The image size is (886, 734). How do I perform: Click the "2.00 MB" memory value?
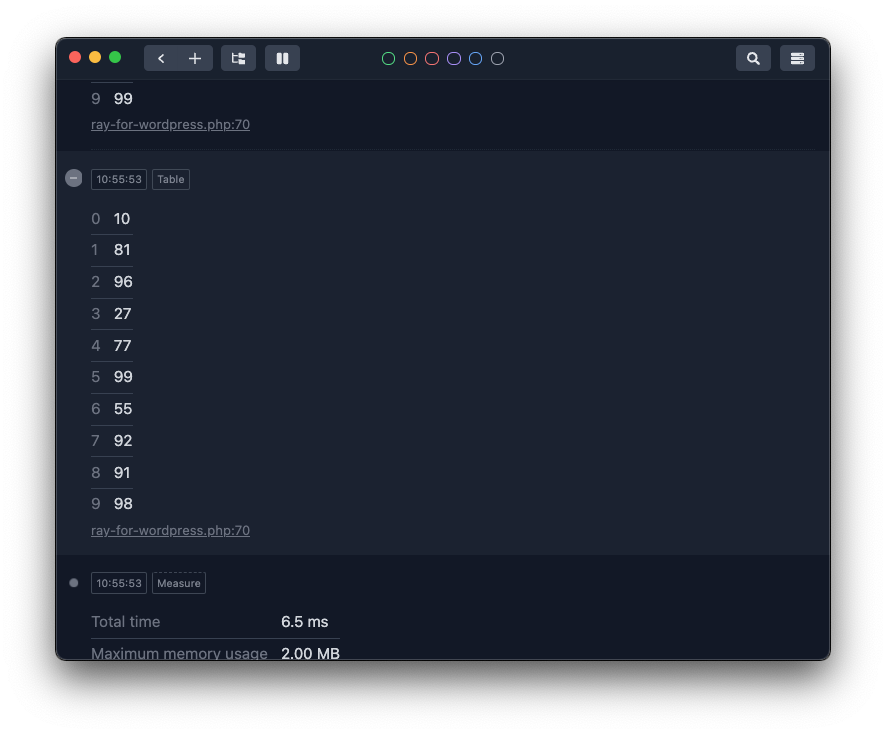pos(310,653)
